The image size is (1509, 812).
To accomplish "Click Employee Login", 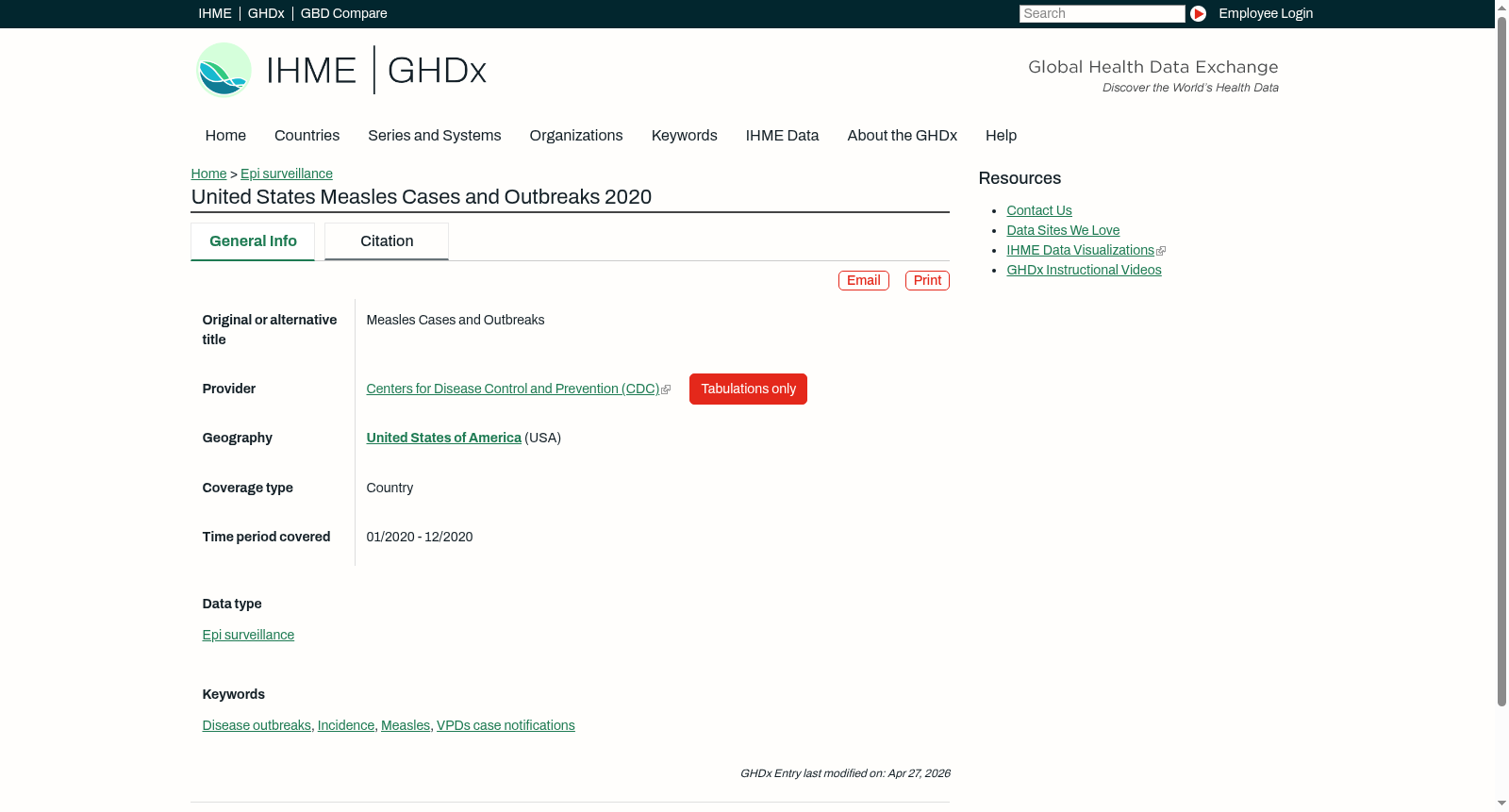I will (1266, 13).
